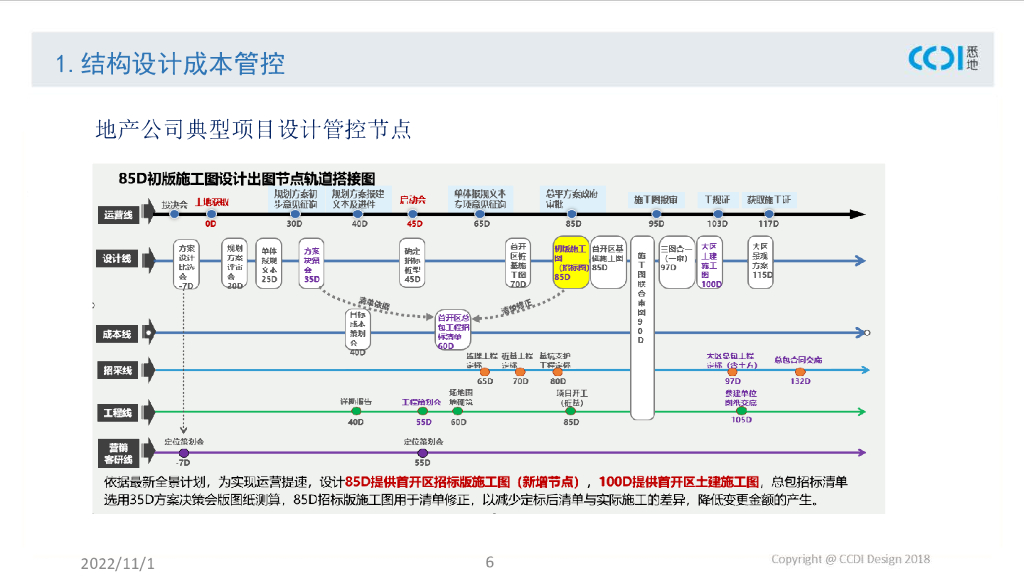Click the black arrowhead ending the operations line

click(857, 214)
